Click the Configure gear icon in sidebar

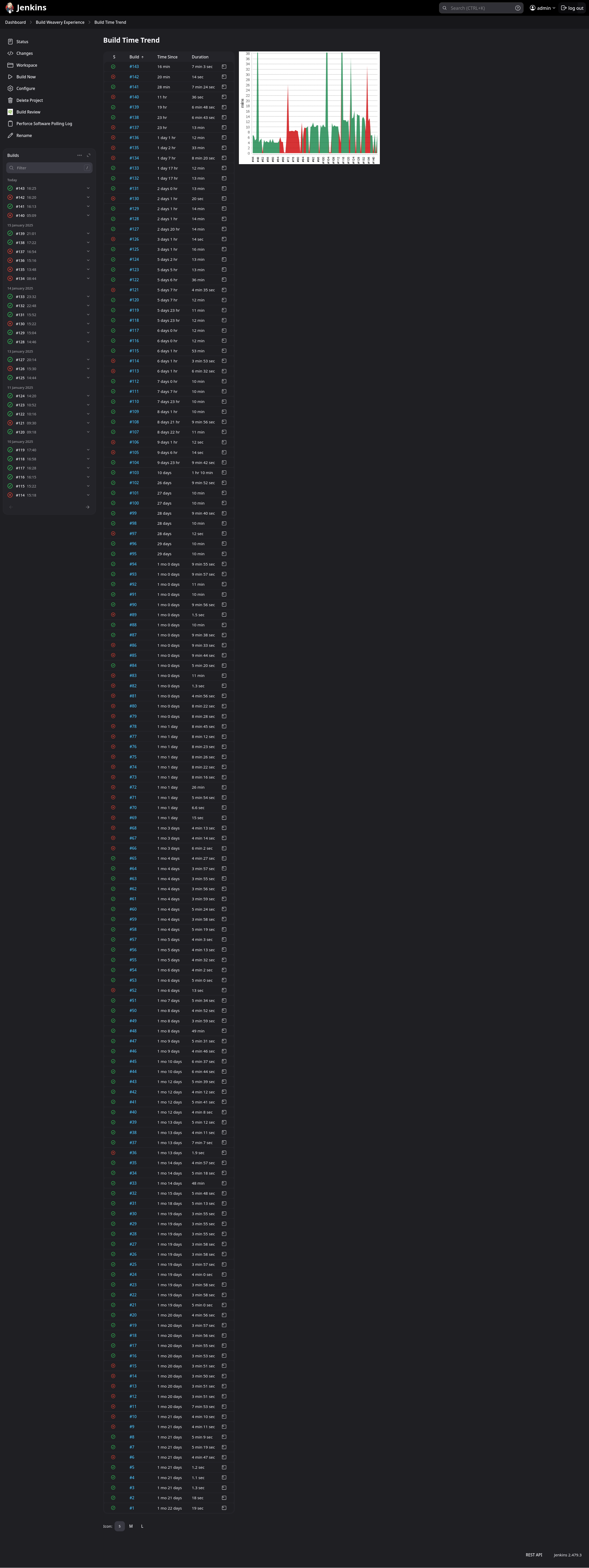pos(10,88)
